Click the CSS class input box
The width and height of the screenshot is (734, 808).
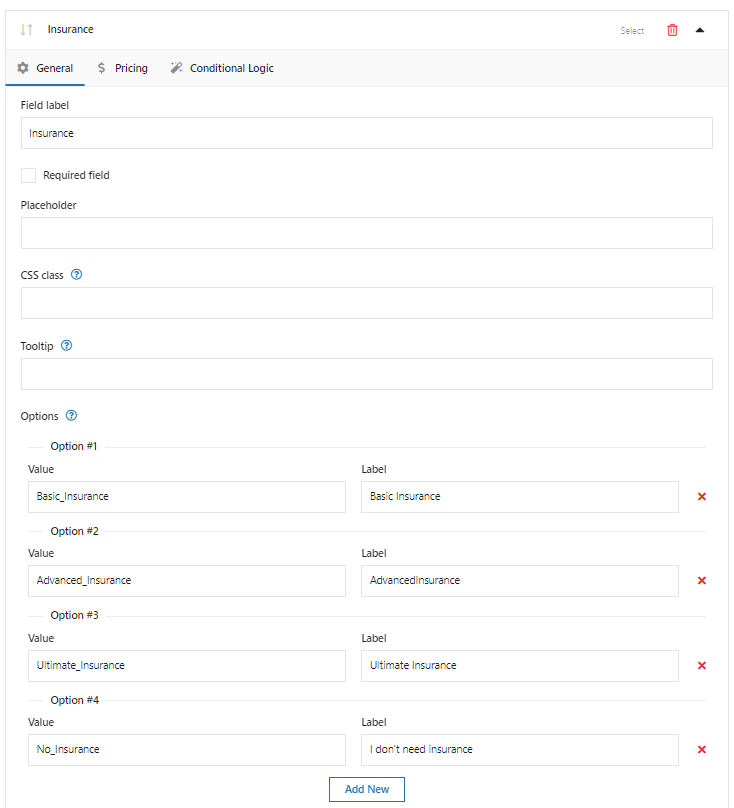(366, 303)
